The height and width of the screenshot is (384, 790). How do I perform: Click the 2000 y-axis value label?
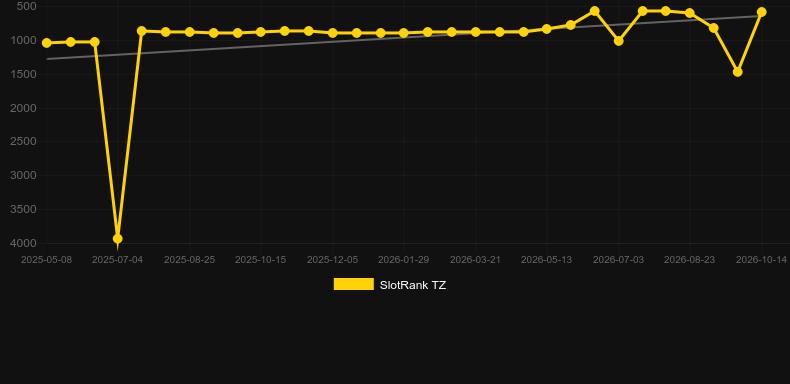(x=24, y=108)
